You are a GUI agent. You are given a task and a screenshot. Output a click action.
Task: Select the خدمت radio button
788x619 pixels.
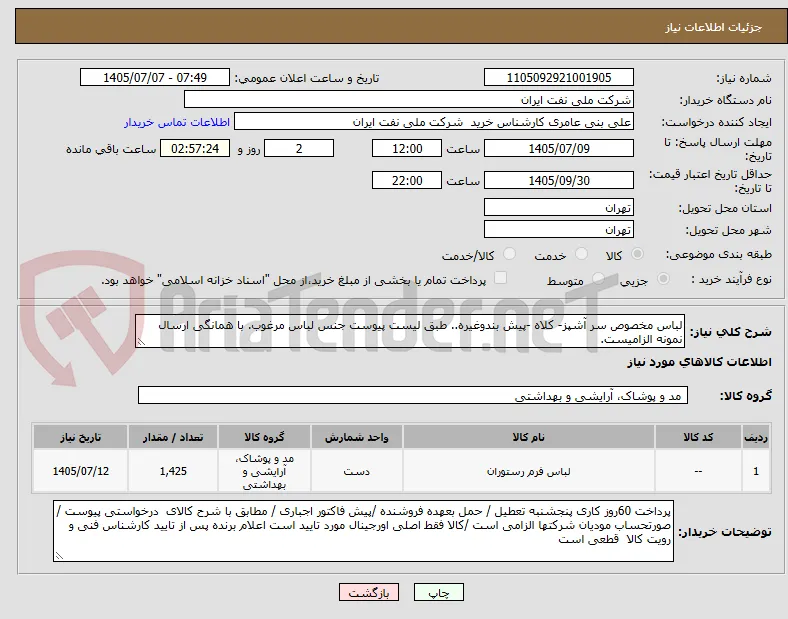click(581, 254)
